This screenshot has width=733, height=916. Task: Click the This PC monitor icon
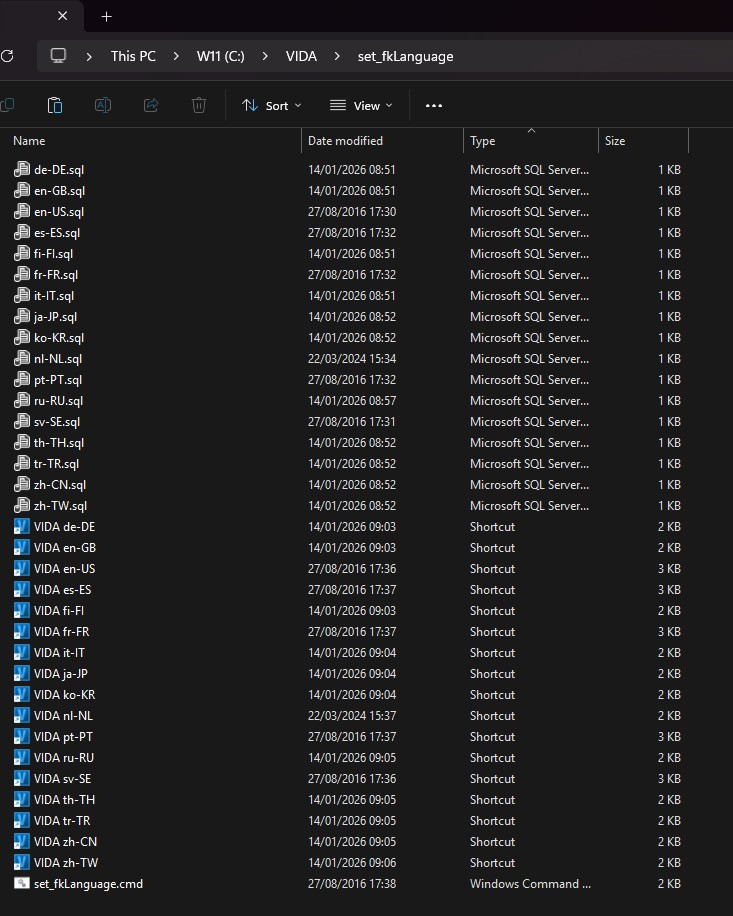pyautogui.click(x=59, y=56)
